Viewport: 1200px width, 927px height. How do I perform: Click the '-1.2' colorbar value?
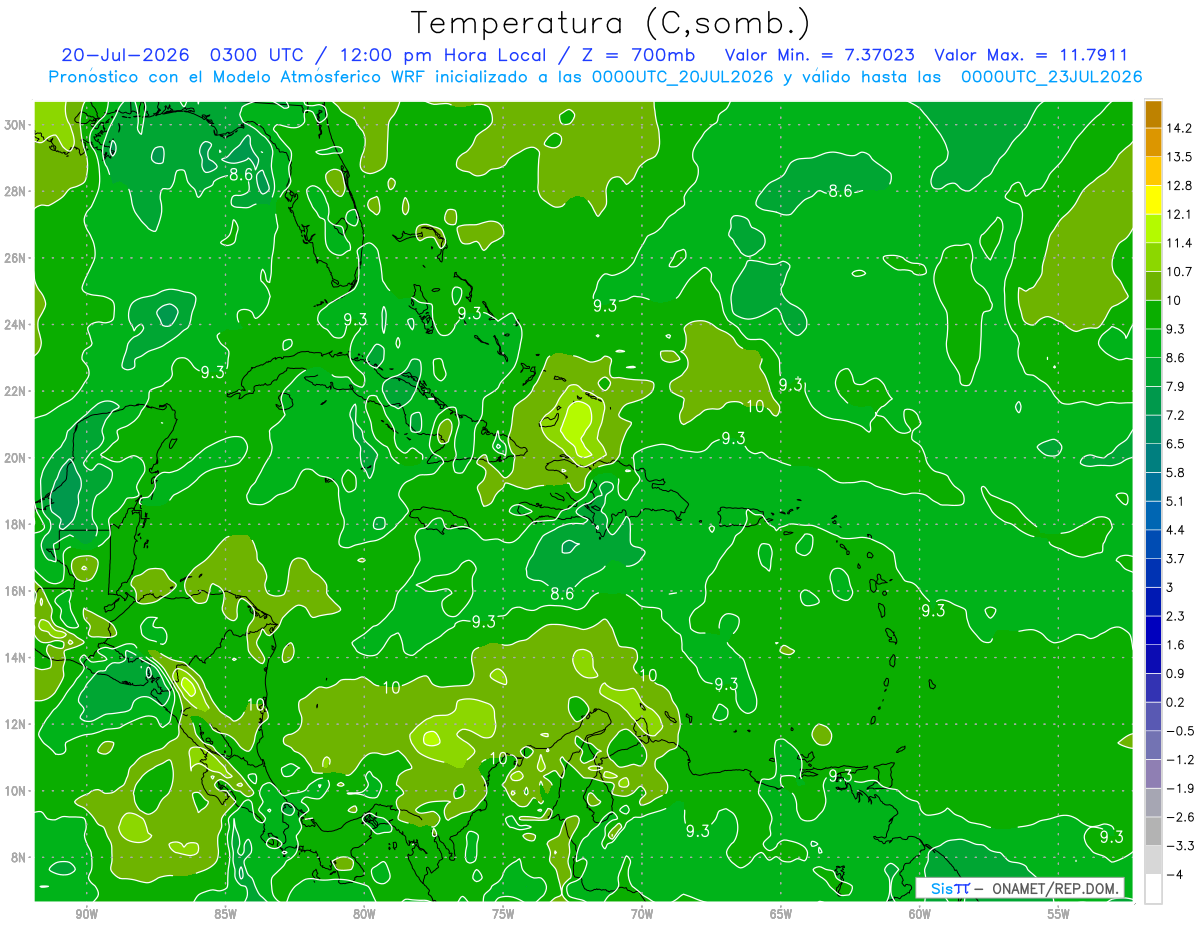[1179, 760]
